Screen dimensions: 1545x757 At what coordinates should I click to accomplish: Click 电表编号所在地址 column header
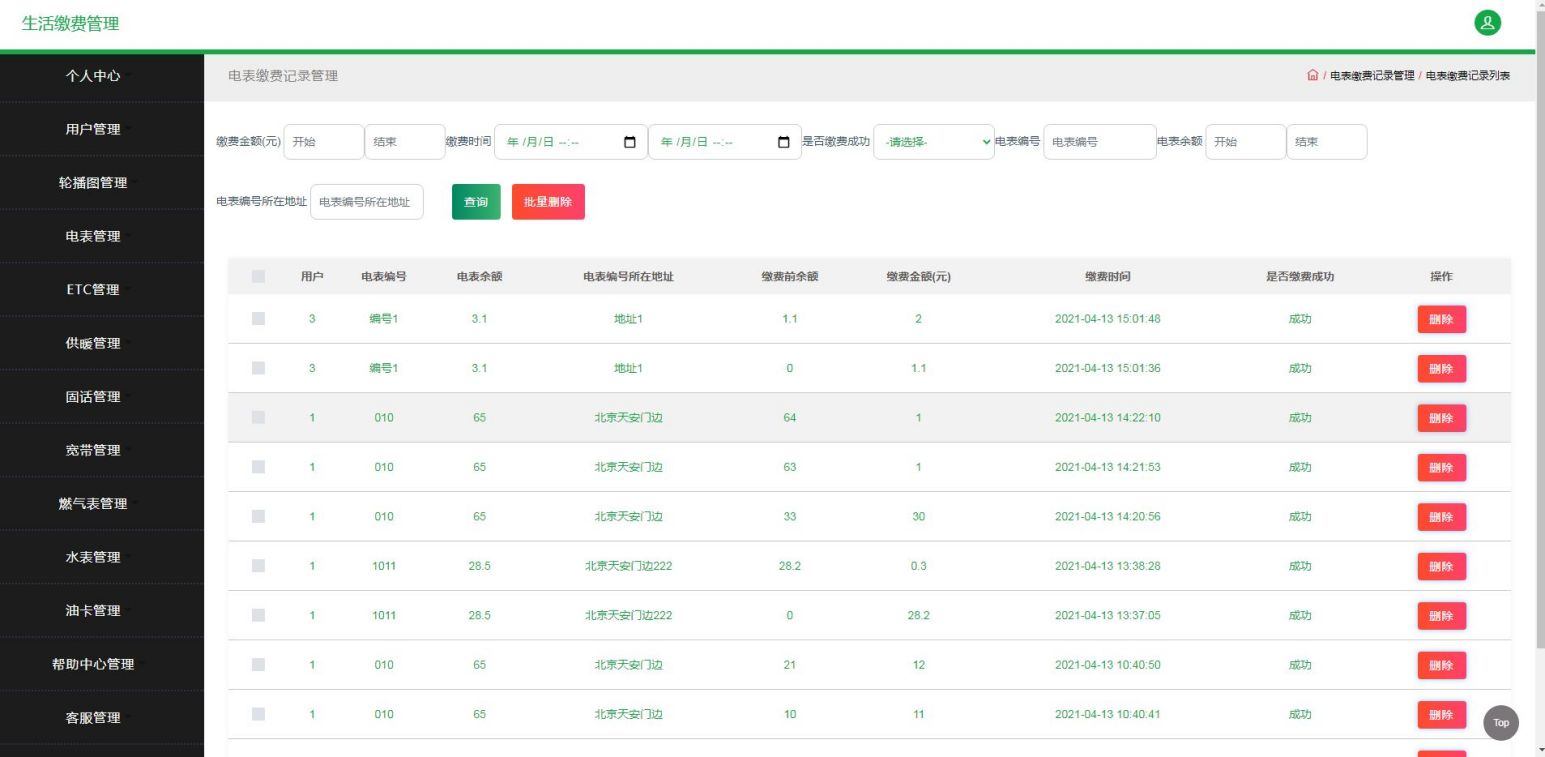pos(628,276)
